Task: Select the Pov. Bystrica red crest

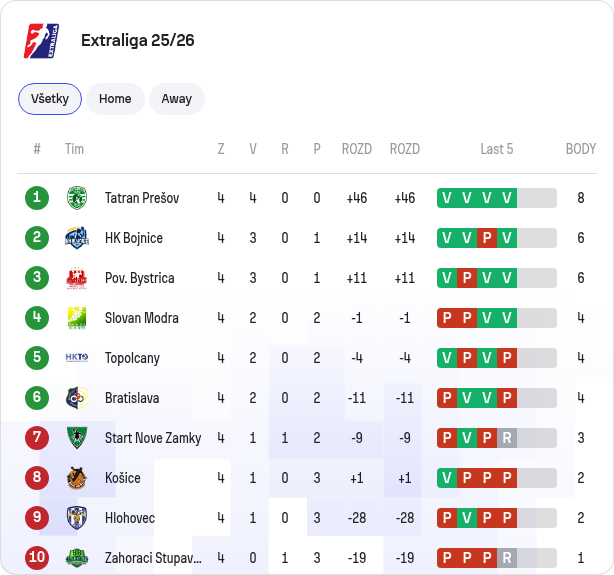Action: coord(77,278)
